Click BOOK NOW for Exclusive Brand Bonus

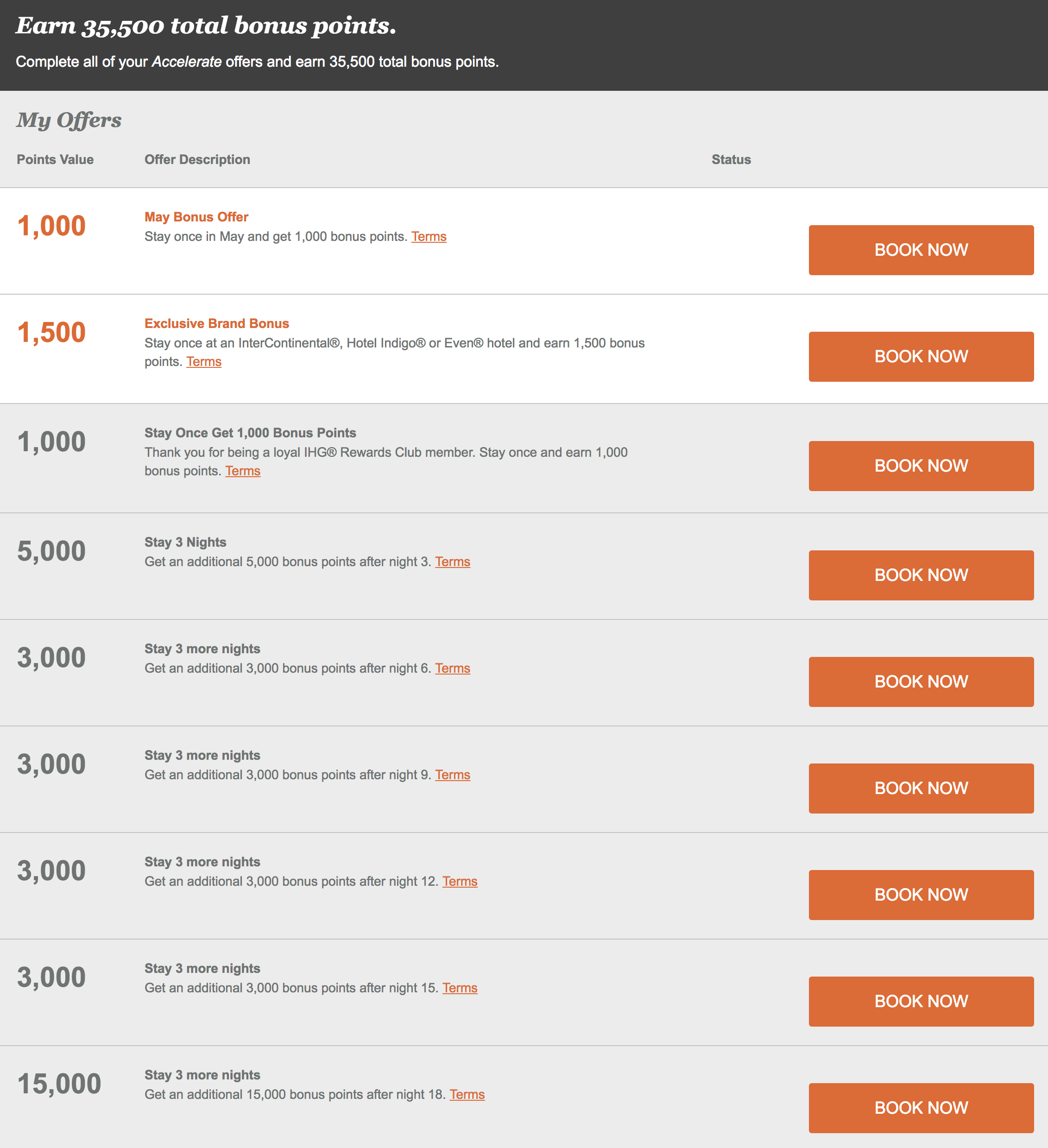(921, 356)
